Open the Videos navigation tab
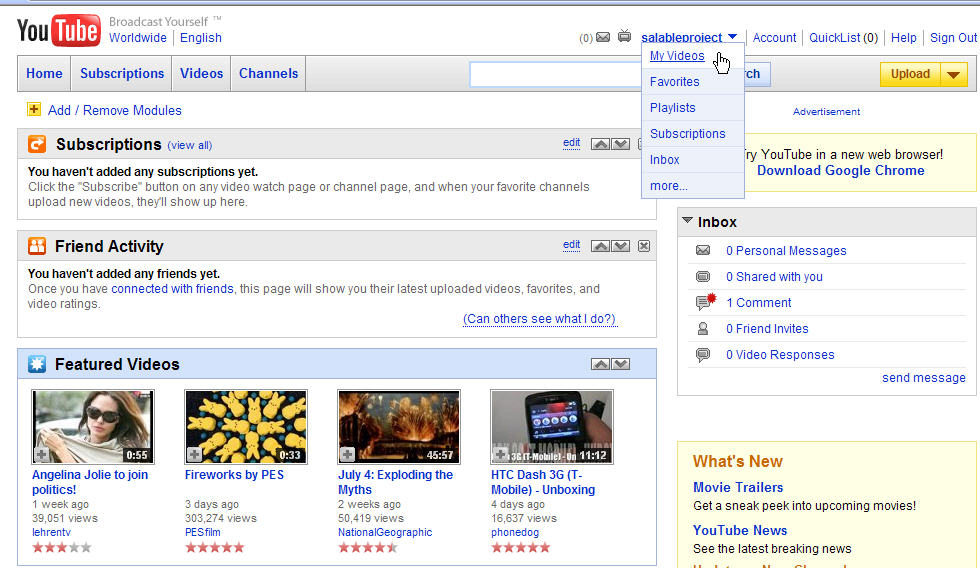980x568 pixels. (x=201, y=73)
